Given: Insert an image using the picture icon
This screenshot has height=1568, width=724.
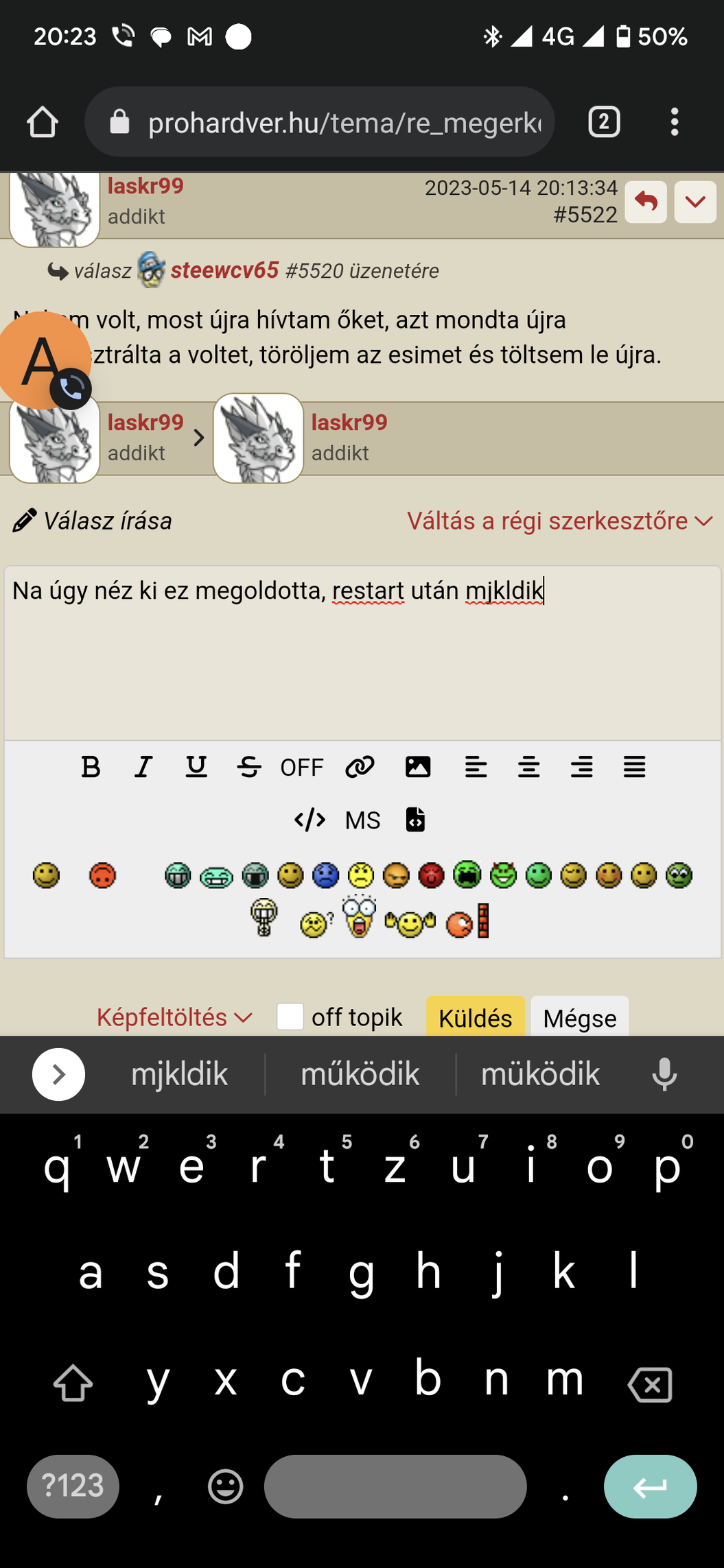Looking at the screenshot, I should pos(418,767).
